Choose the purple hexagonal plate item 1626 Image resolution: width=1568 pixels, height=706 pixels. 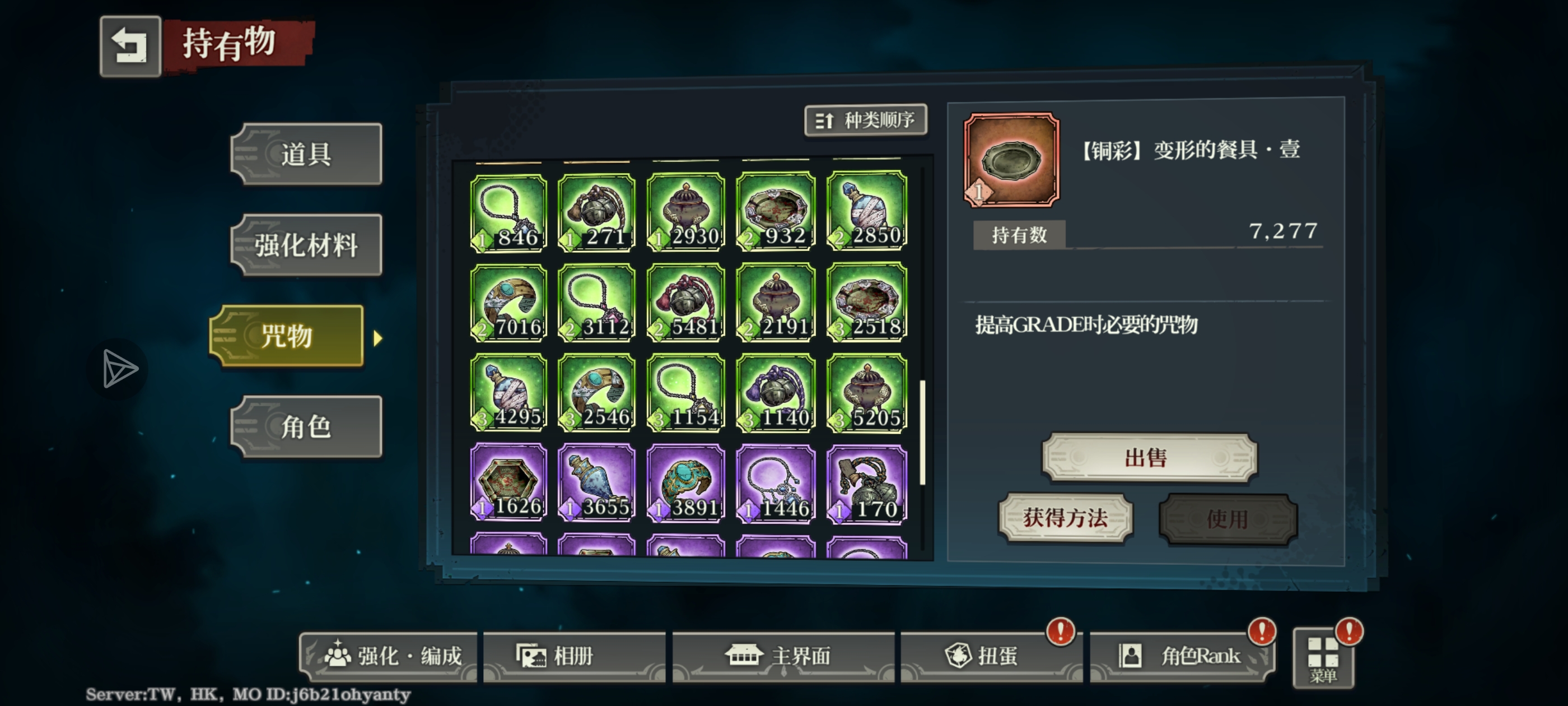click(x=509, y=482)
